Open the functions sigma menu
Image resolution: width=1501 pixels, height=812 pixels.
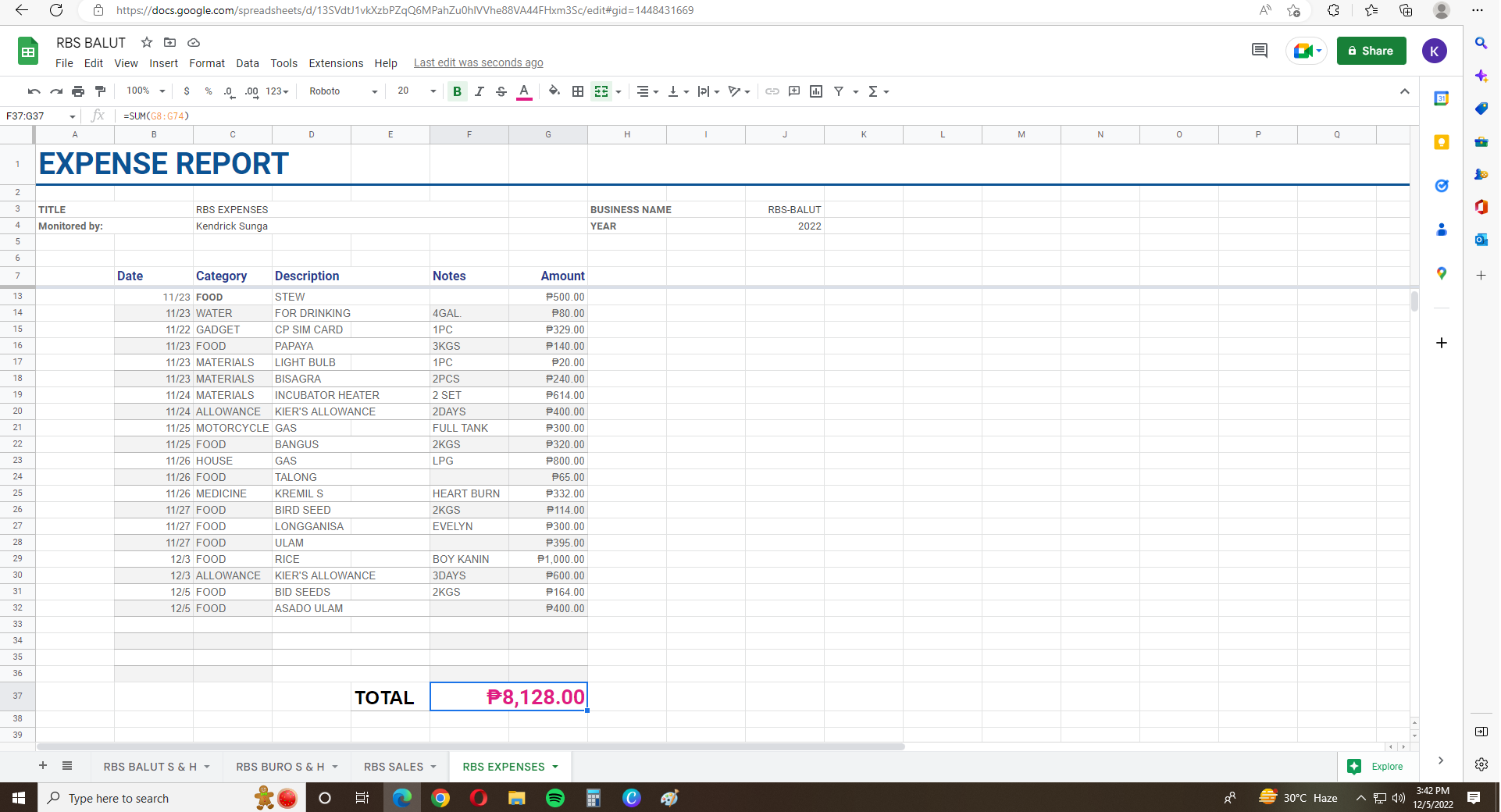878,91
